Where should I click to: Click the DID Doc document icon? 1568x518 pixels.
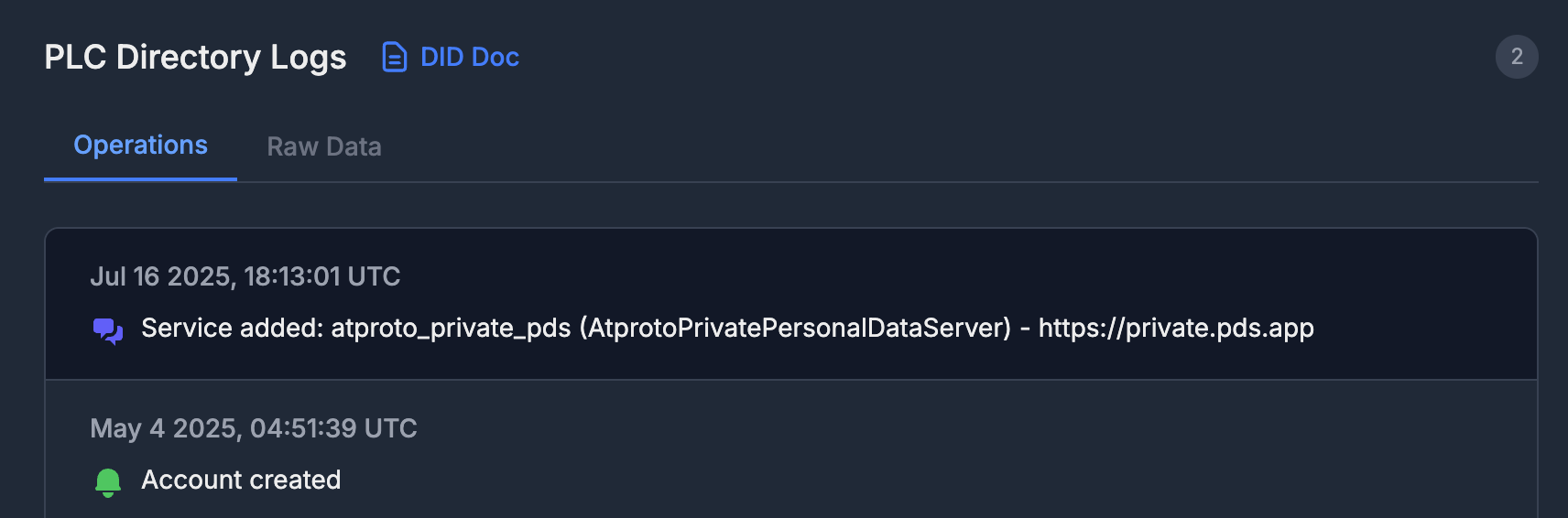[x=394, y=57]
